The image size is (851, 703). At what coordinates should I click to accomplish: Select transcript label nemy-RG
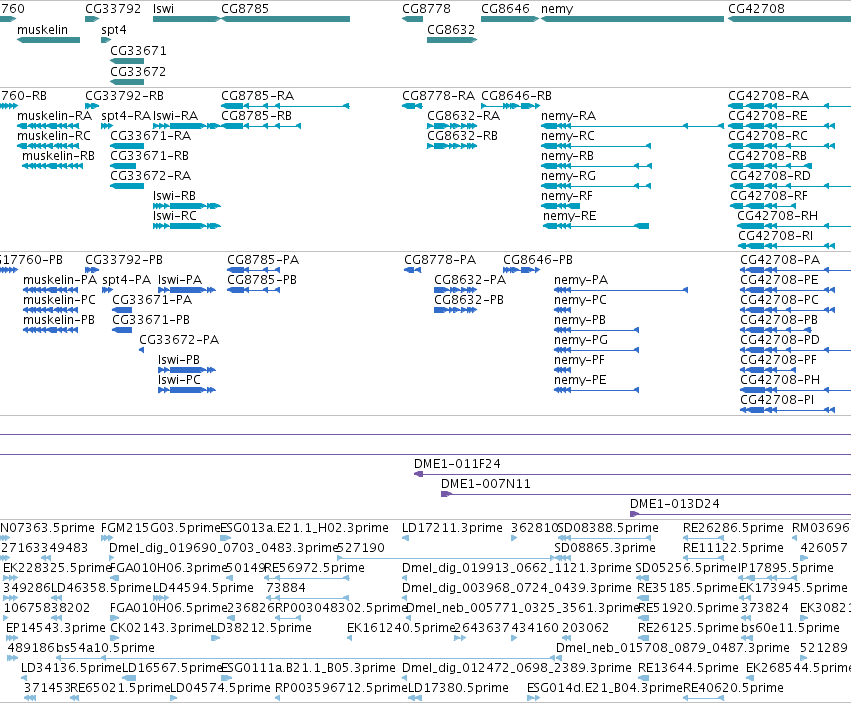[568, 176]
